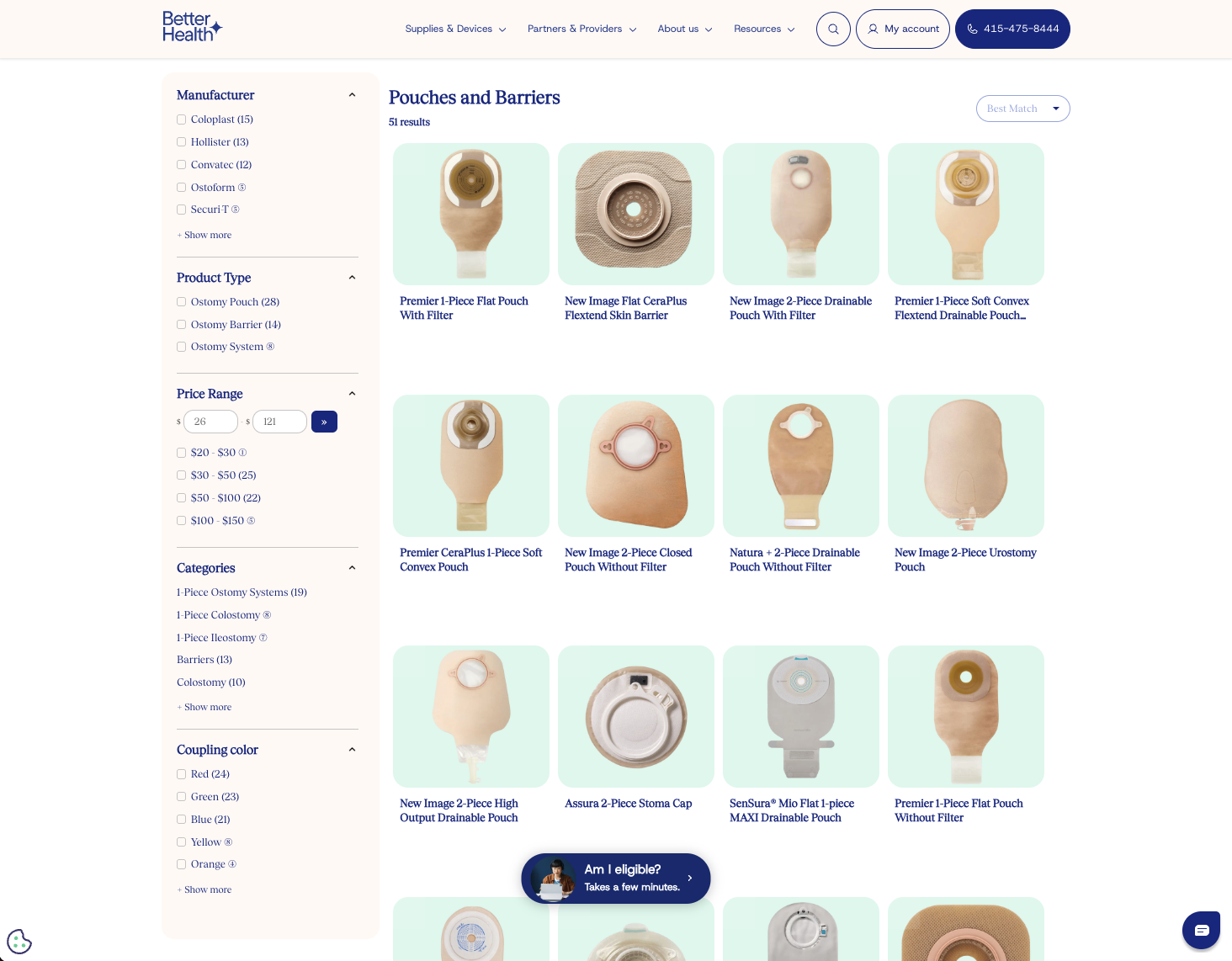The height and width of the screenshot is (961, 1232).
Task: Collapse the Manufacturer filter section
Action: tap(352, 95)
